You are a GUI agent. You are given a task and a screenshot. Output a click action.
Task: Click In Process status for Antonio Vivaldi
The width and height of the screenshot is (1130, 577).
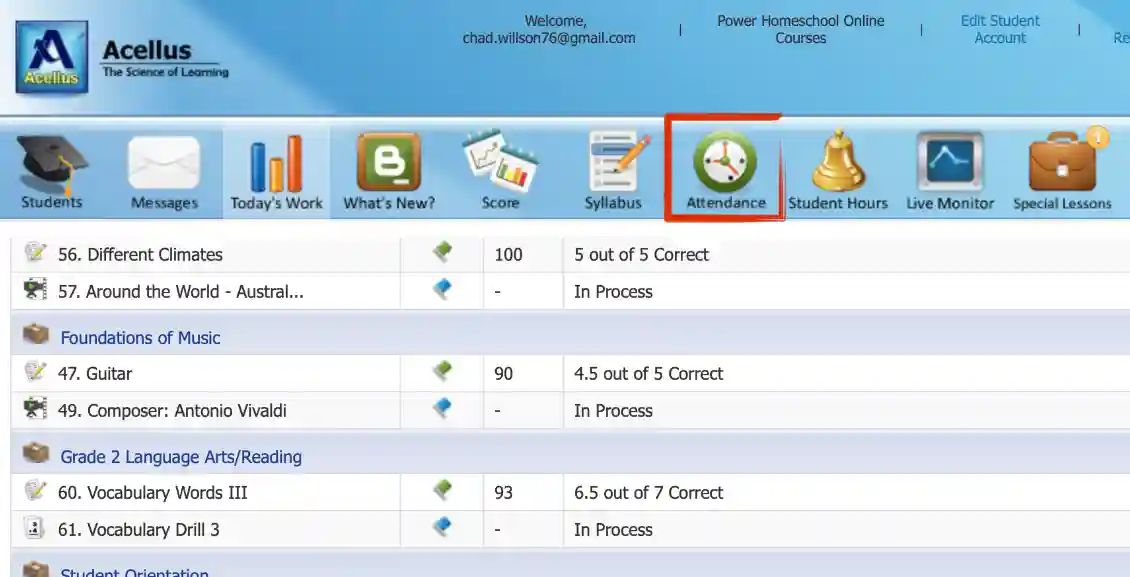[x=613, y=411]
